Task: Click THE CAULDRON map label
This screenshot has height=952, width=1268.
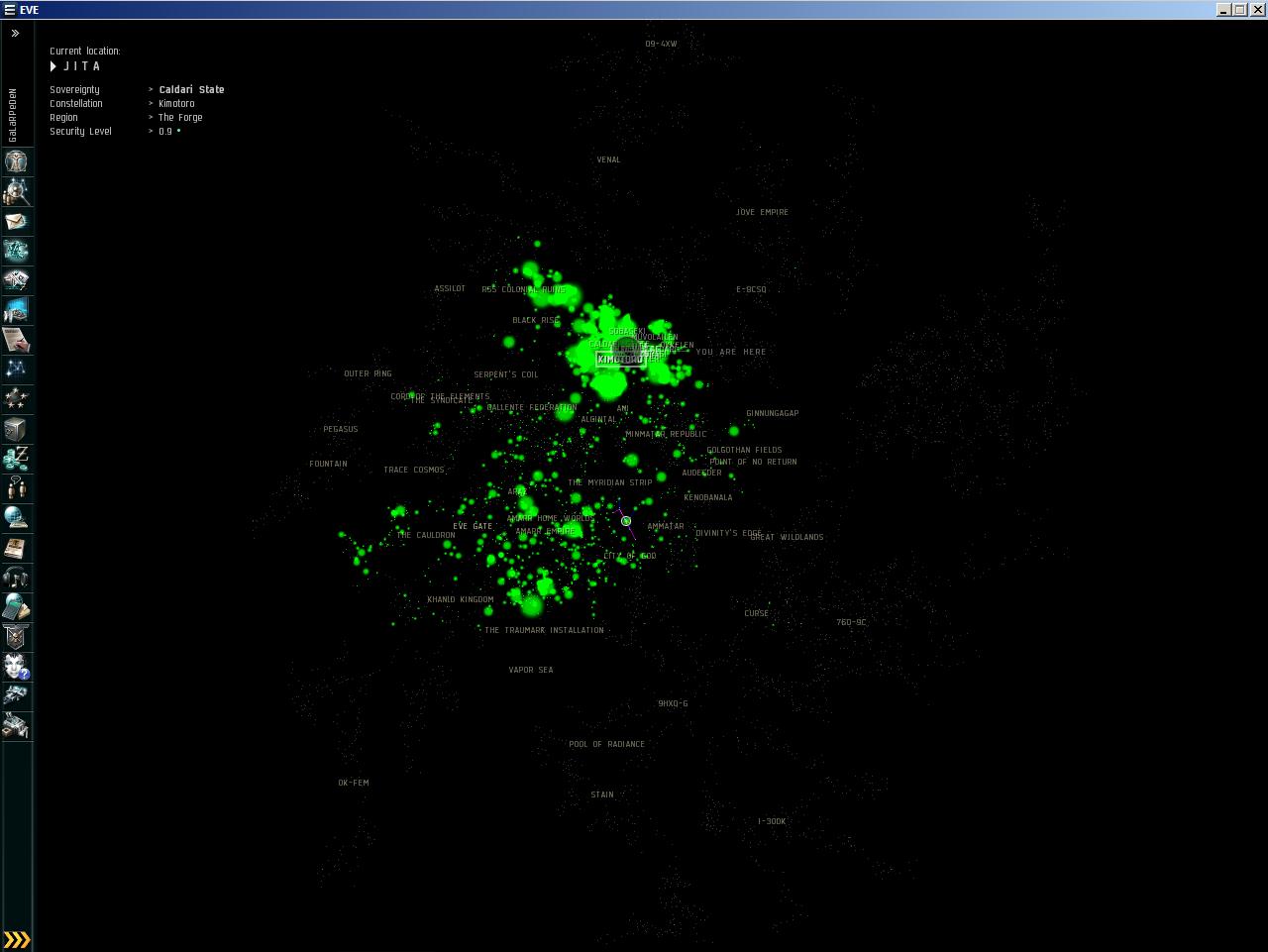Action: 426,535
